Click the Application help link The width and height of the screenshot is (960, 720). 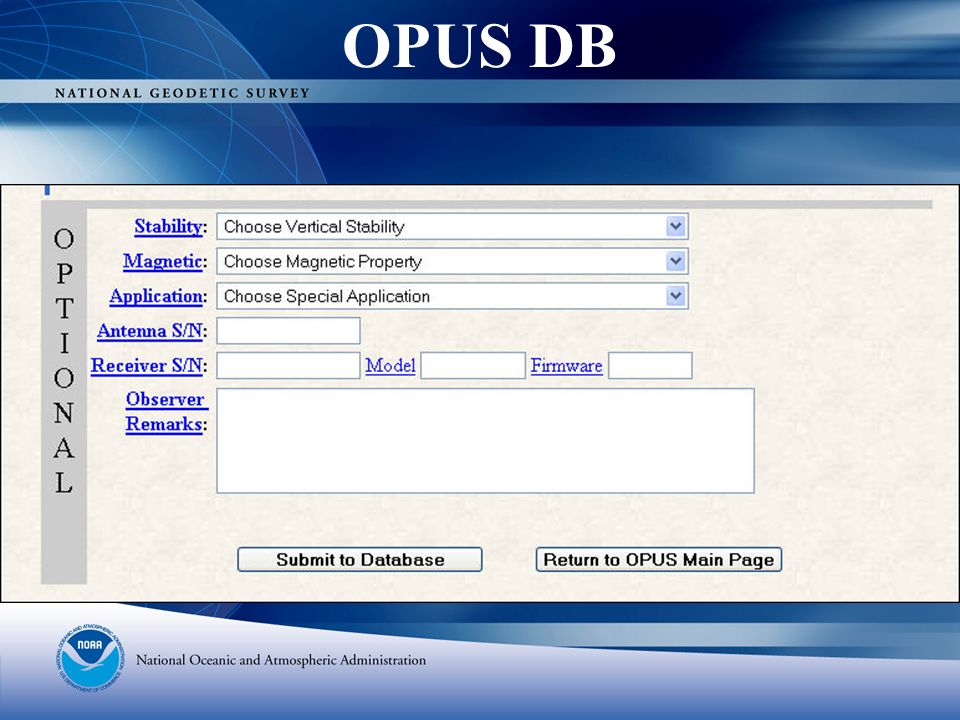[x=156, y=296]
